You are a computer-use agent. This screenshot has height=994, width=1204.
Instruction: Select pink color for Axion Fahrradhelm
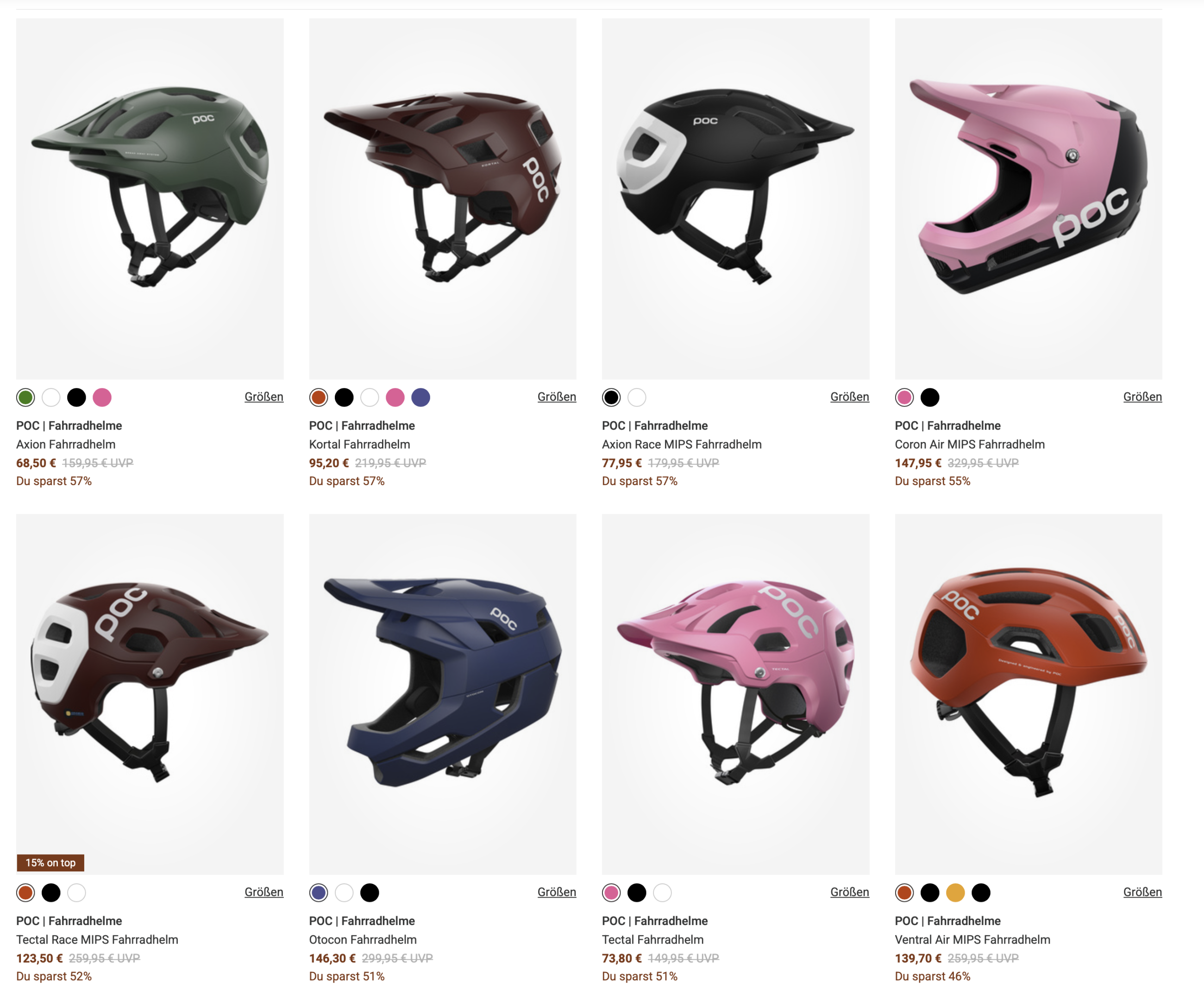(102, 397)
